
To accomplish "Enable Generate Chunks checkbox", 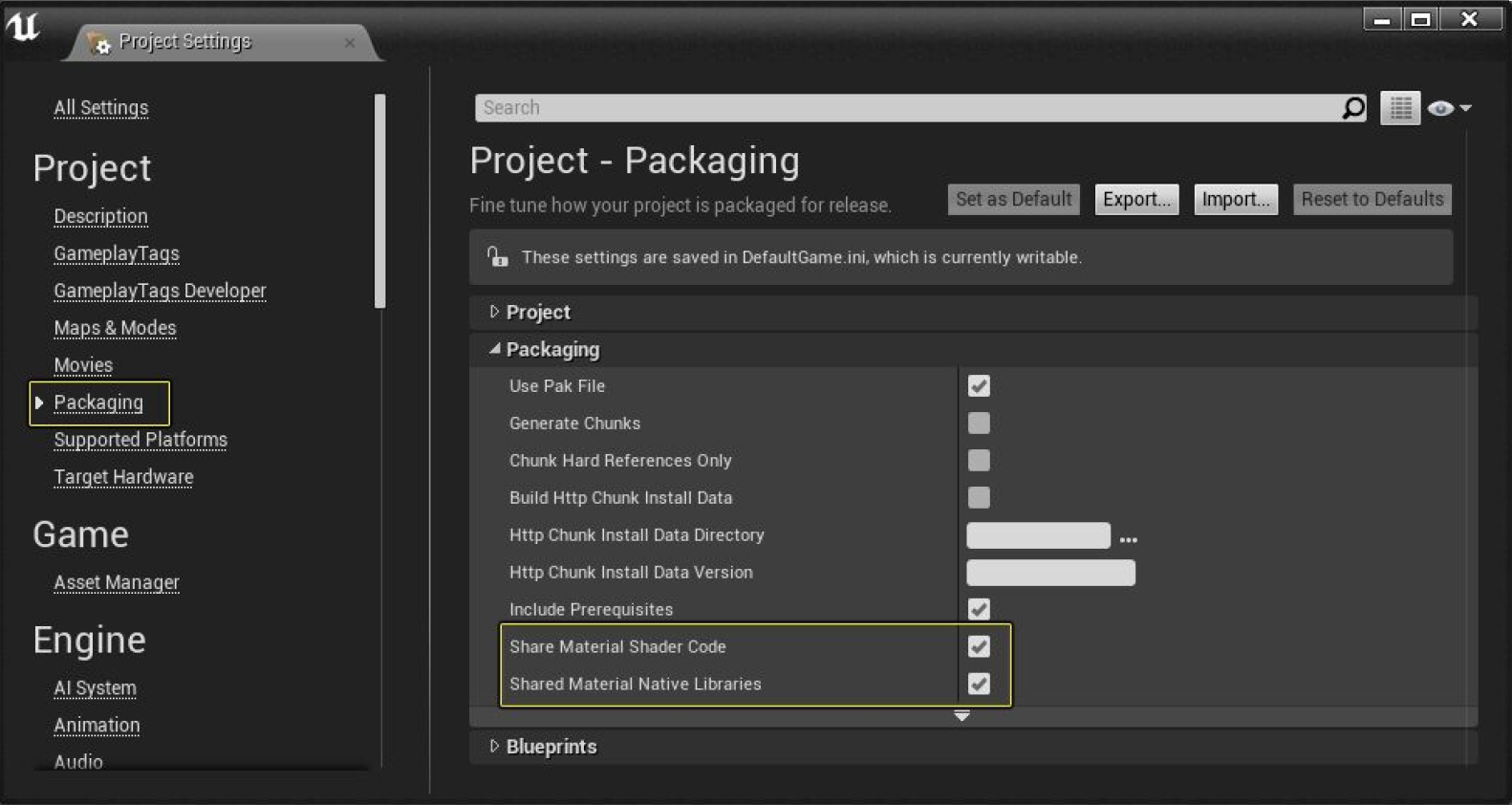I will (x=979, y=423).
